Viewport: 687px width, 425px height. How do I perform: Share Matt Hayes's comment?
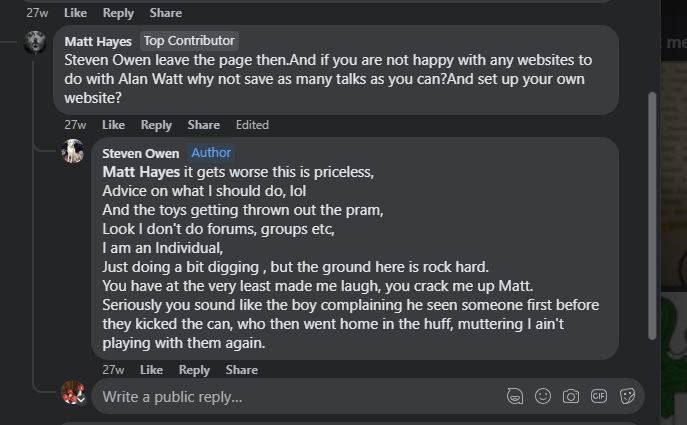tap(204, 125)
